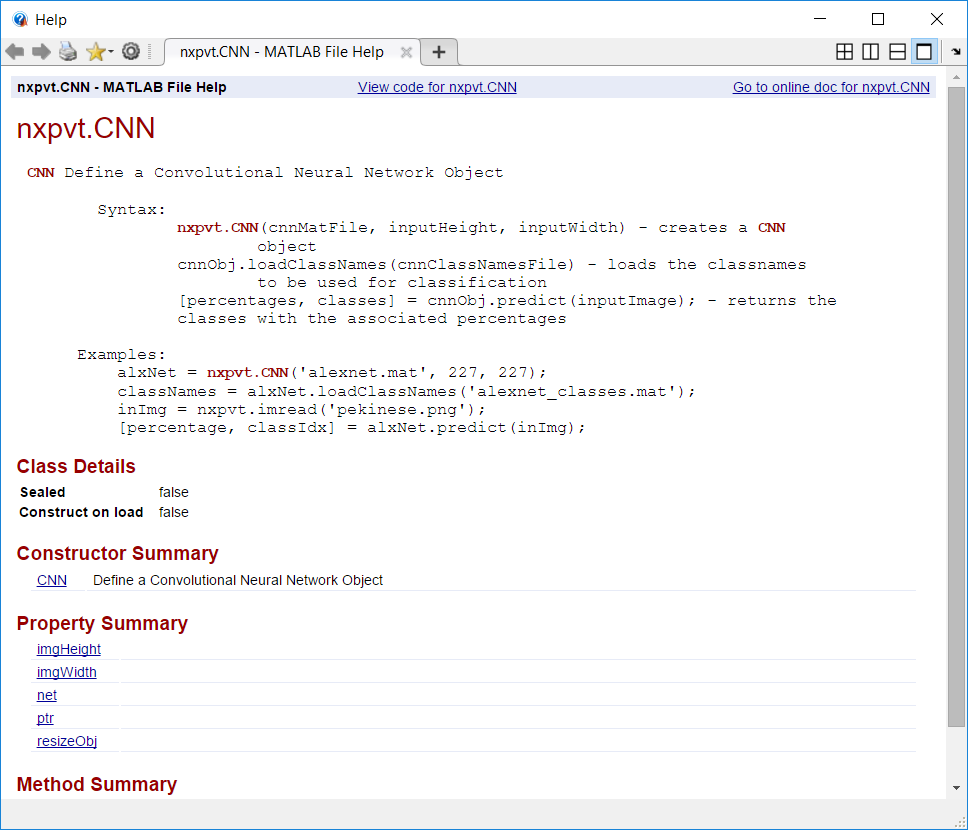Screen dimensions: 968x830
Task: Click the nxpvt.CNN page title heading
Action: coord(86,128)
